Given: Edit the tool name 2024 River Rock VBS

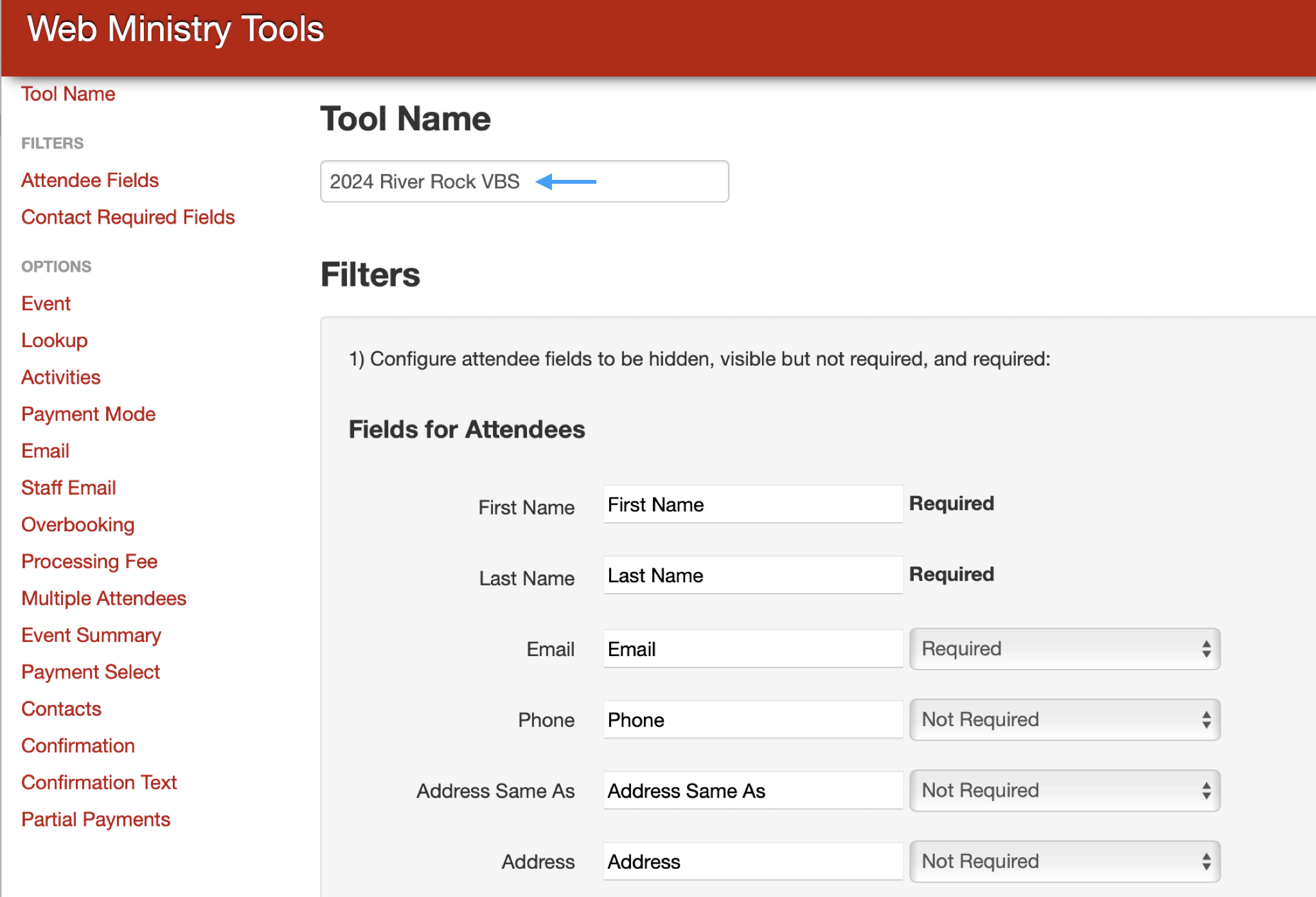Looking at the screenshot, I should tap(524, 181).
